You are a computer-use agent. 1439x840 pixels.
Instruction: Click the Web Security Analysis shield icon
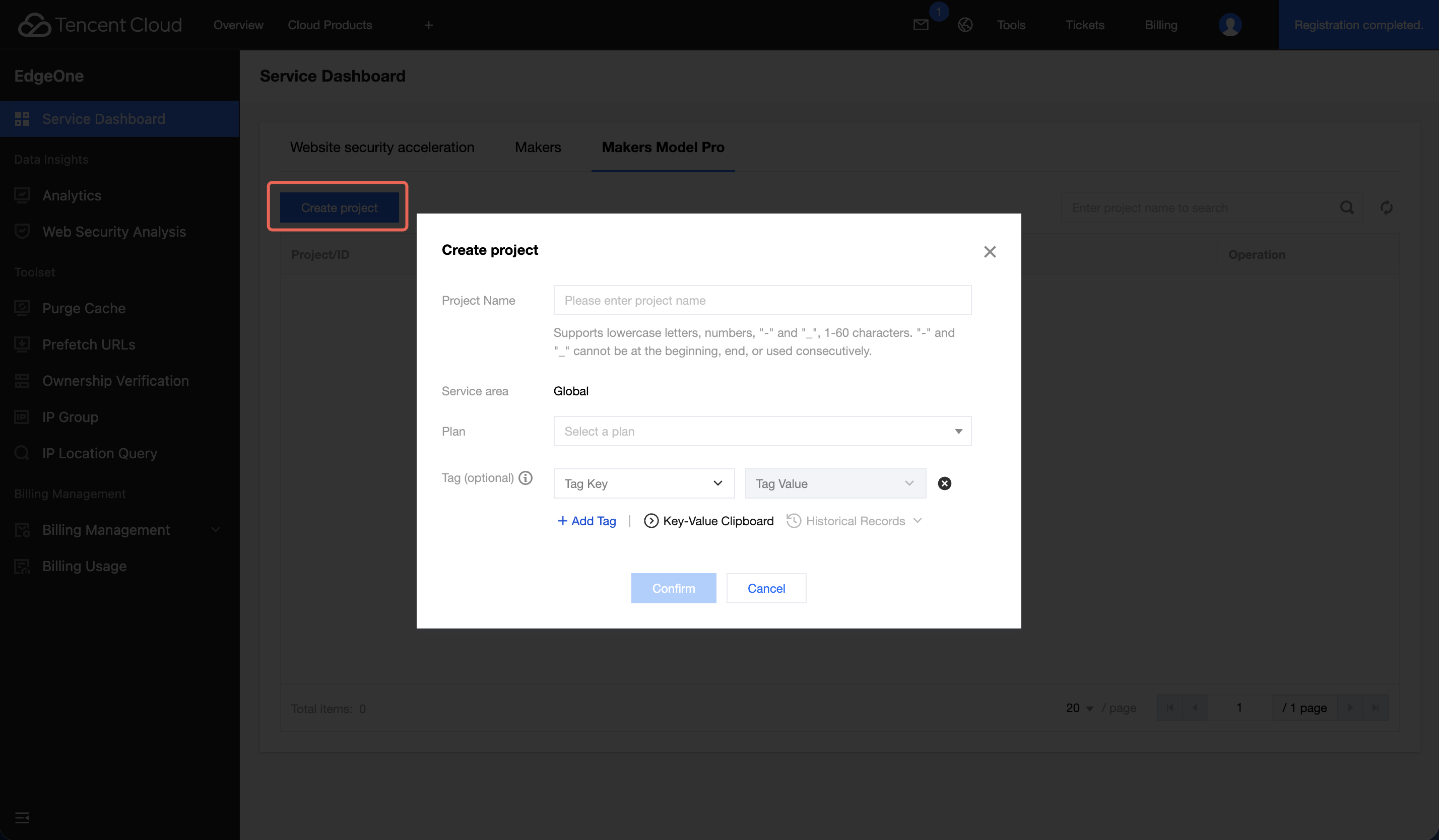(x=22, y=232)
